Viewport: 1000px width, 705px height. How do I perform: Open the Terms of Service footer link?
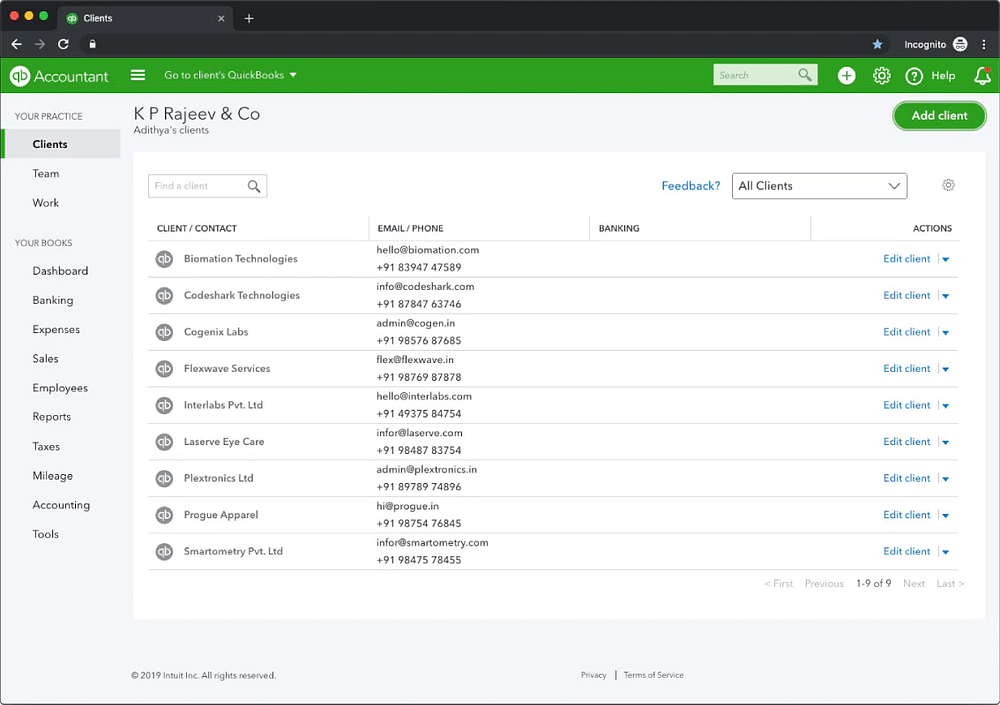point(653,675)
